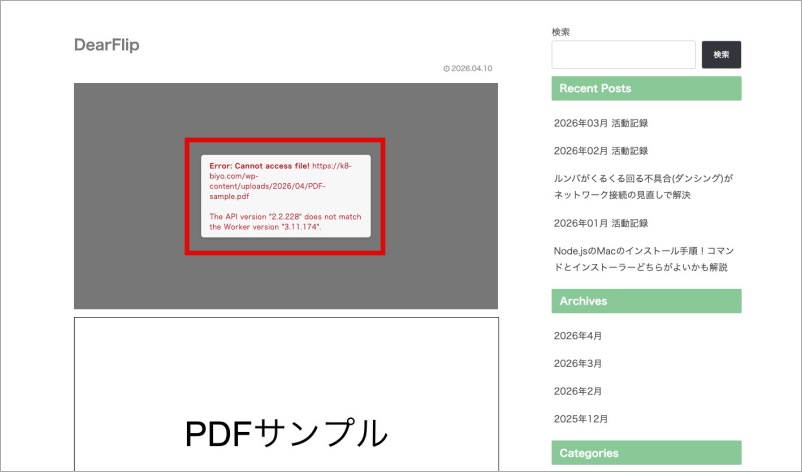Screen dimensions: 802x472
Task: Focus the sidebar search text field
Action: [x=623, y=55]
